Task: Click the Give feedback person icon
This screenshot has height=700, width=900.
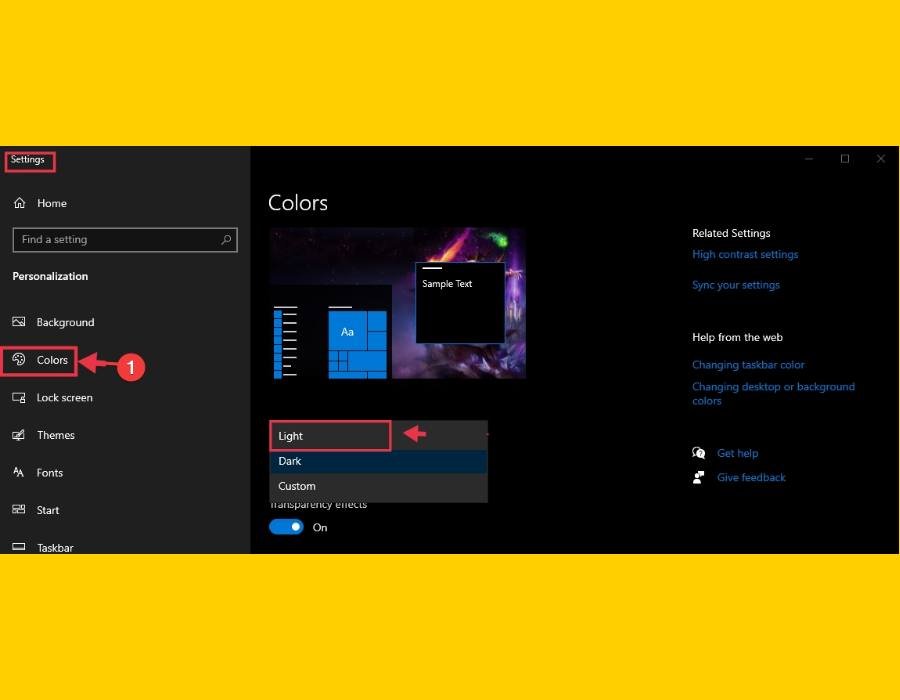Action: pyautogui.click(x=699, y=477)
